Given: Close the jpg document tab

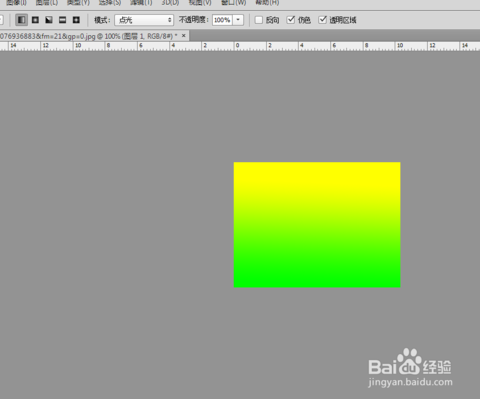Looking at the screenshot, I should point(183,36).
